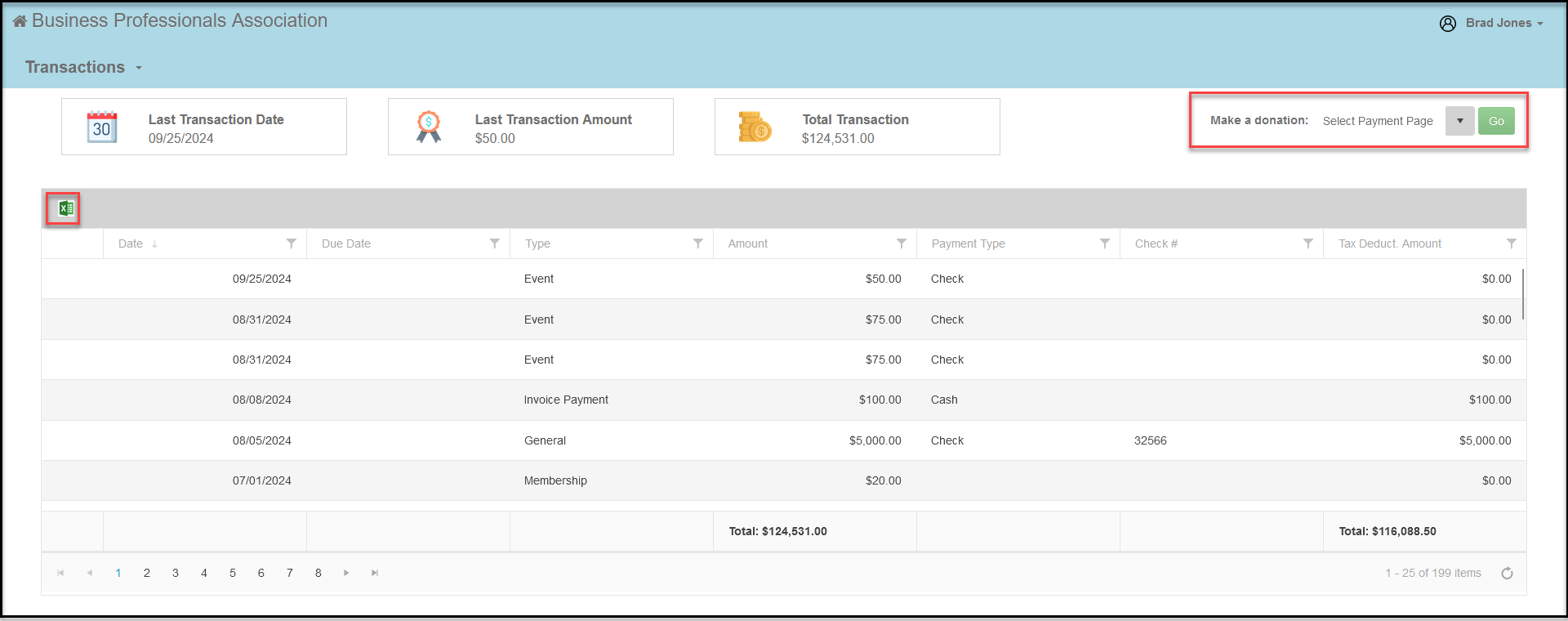Click check number 32566
Viewport: 1568px width, 621px height.
coord(1151,440)
